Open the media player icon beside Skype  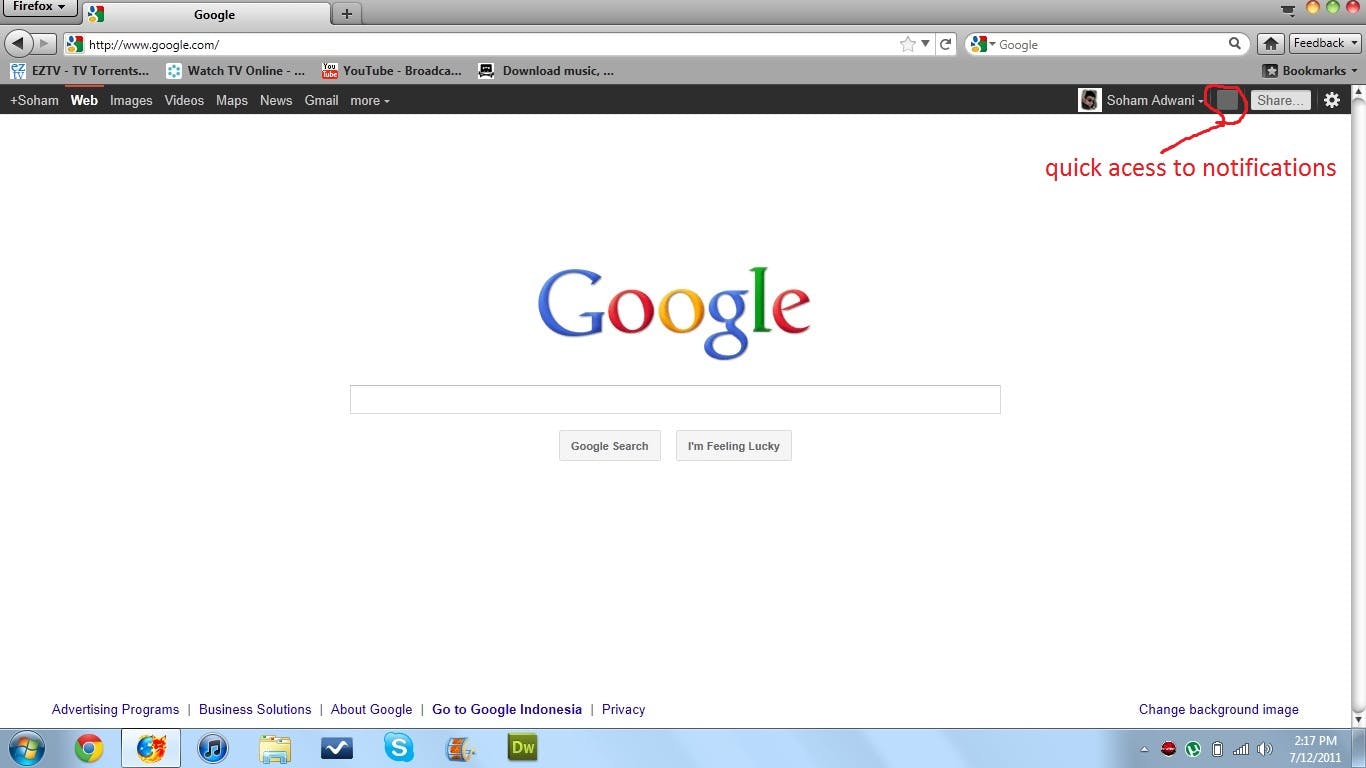461,748
